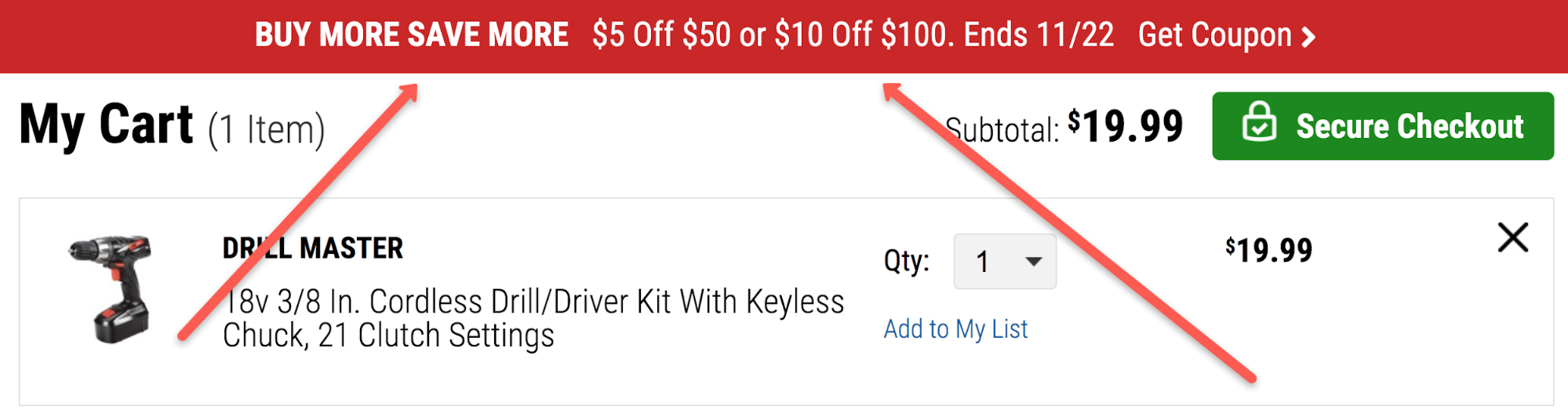Click the Qty: label

[x=906, y=260]
